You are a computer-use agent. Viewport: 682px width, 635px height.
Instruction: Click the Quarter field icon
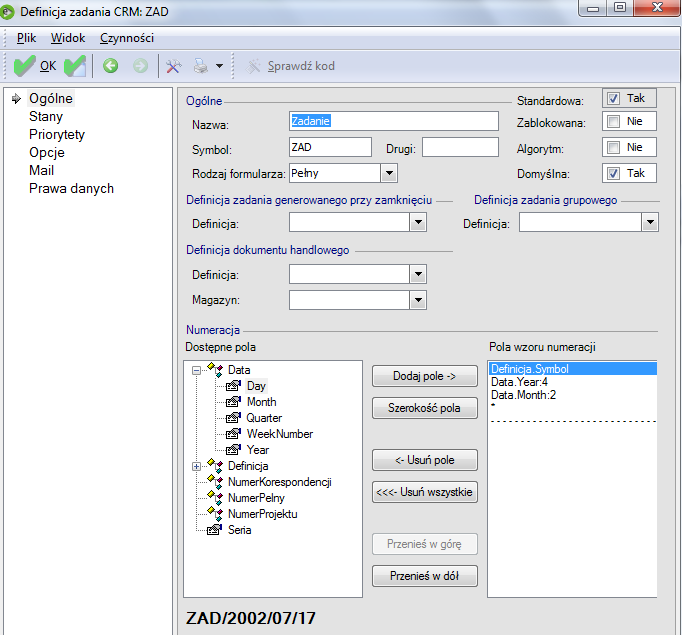coord(234,418)
